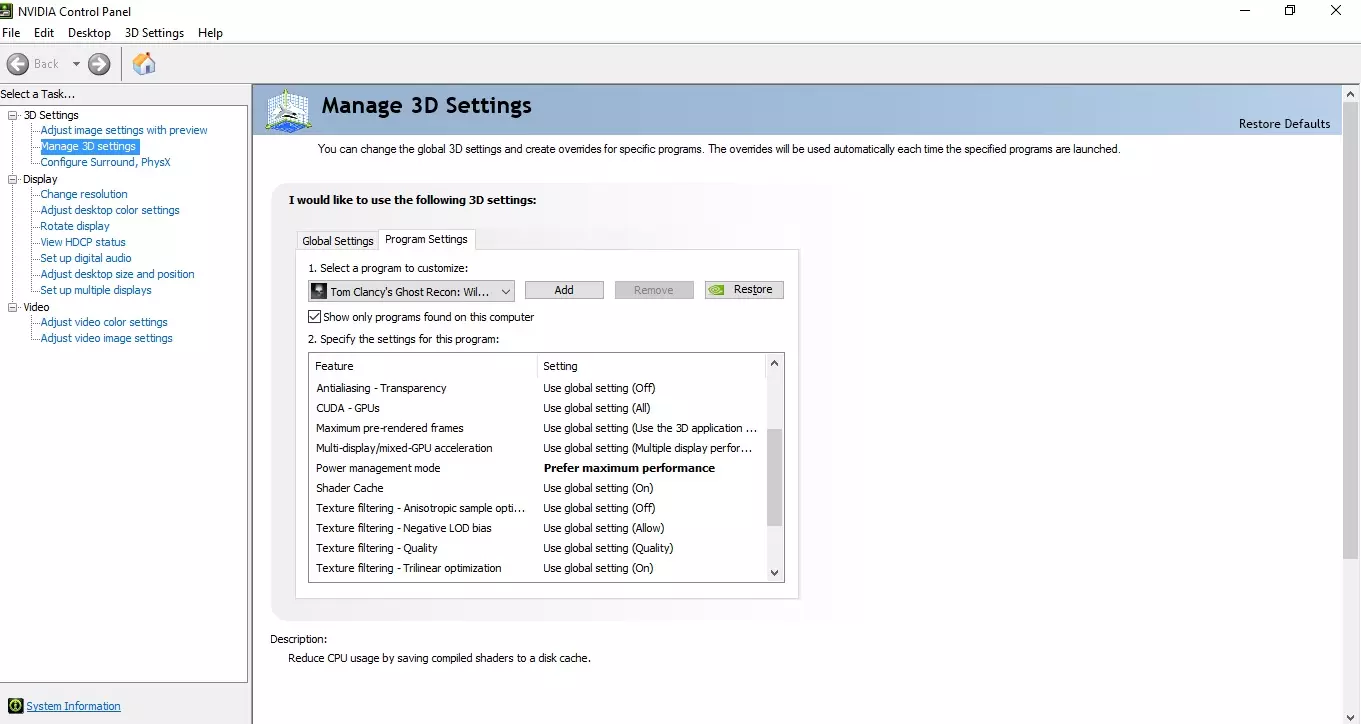Open Adjust video image settings
1361x724 pixels.
click(106, 338)
